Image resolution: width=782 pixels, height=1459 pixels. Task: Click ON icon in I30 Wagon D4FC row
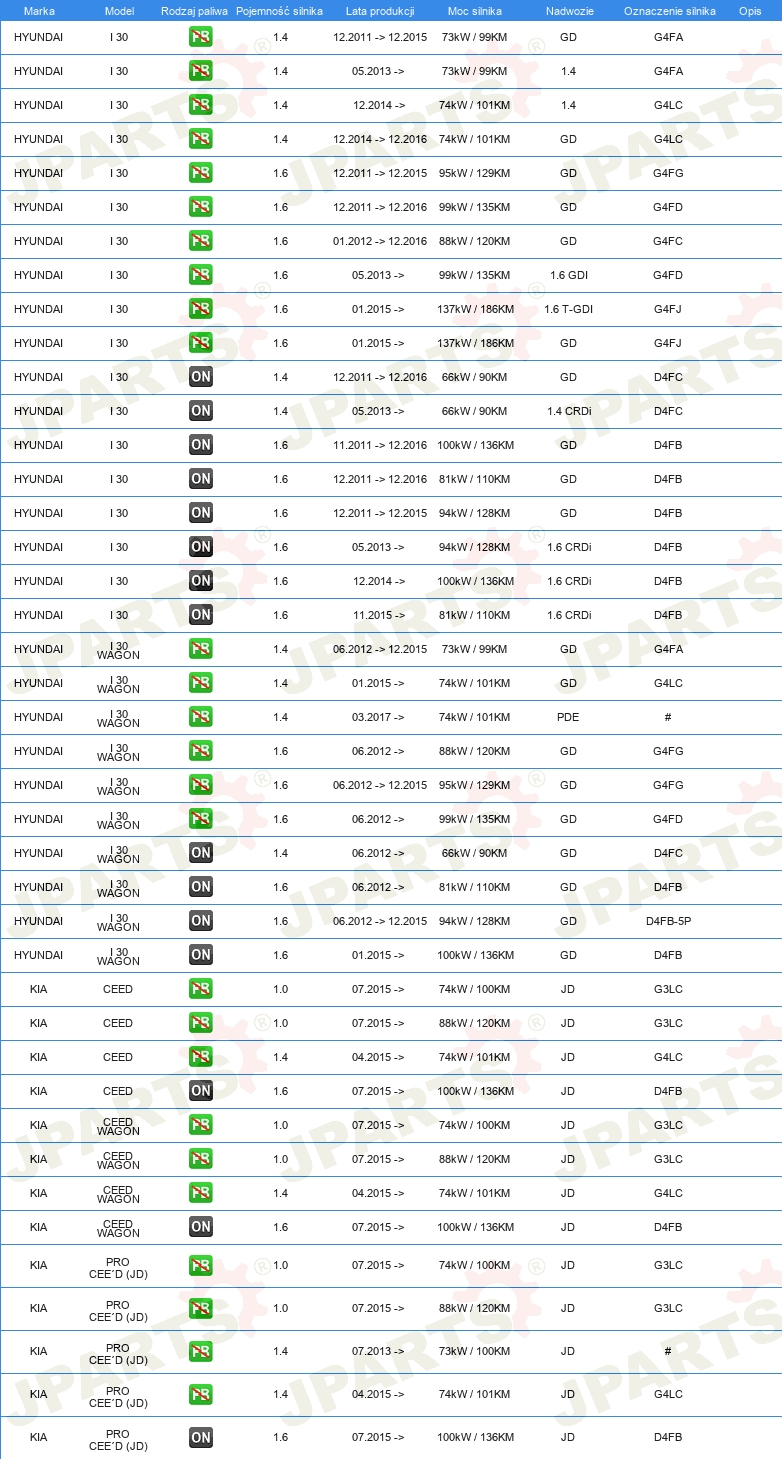(x=201, y=853)
